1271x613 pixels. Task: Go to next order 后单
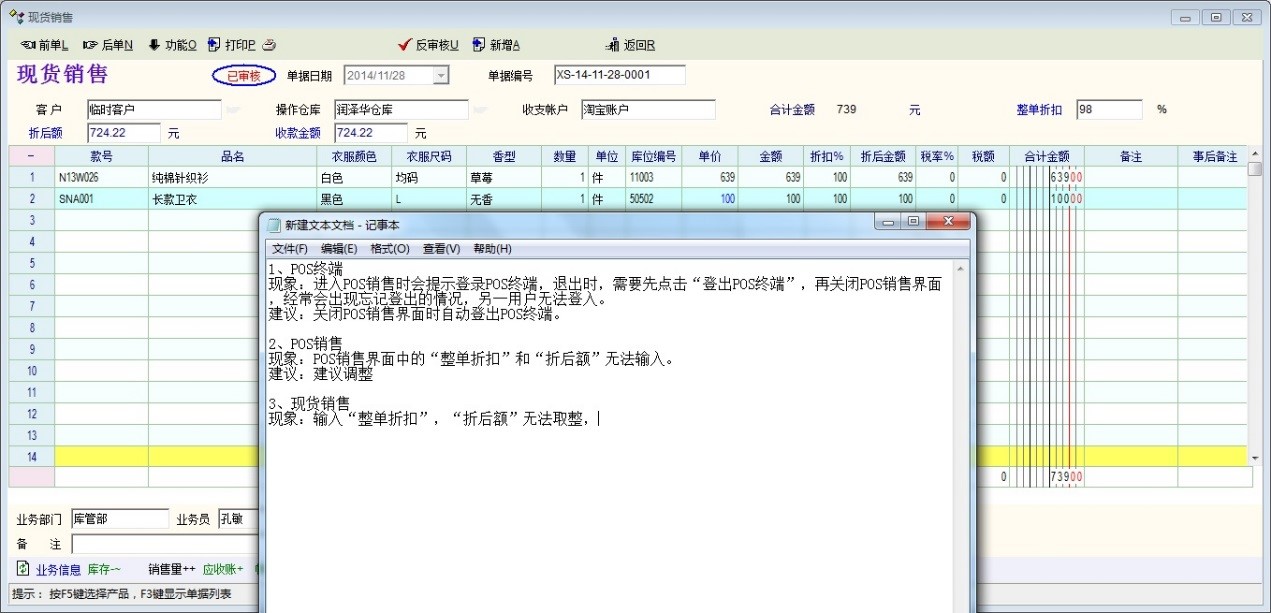coord(108,45)
